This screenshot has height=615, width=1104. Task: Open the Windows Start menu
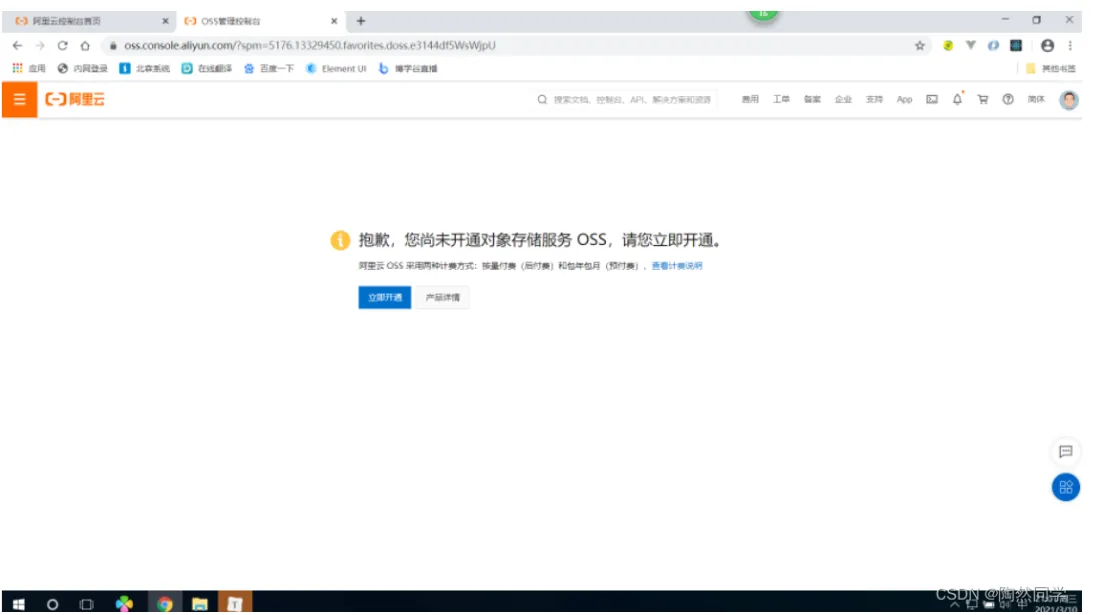coord(19,604)
